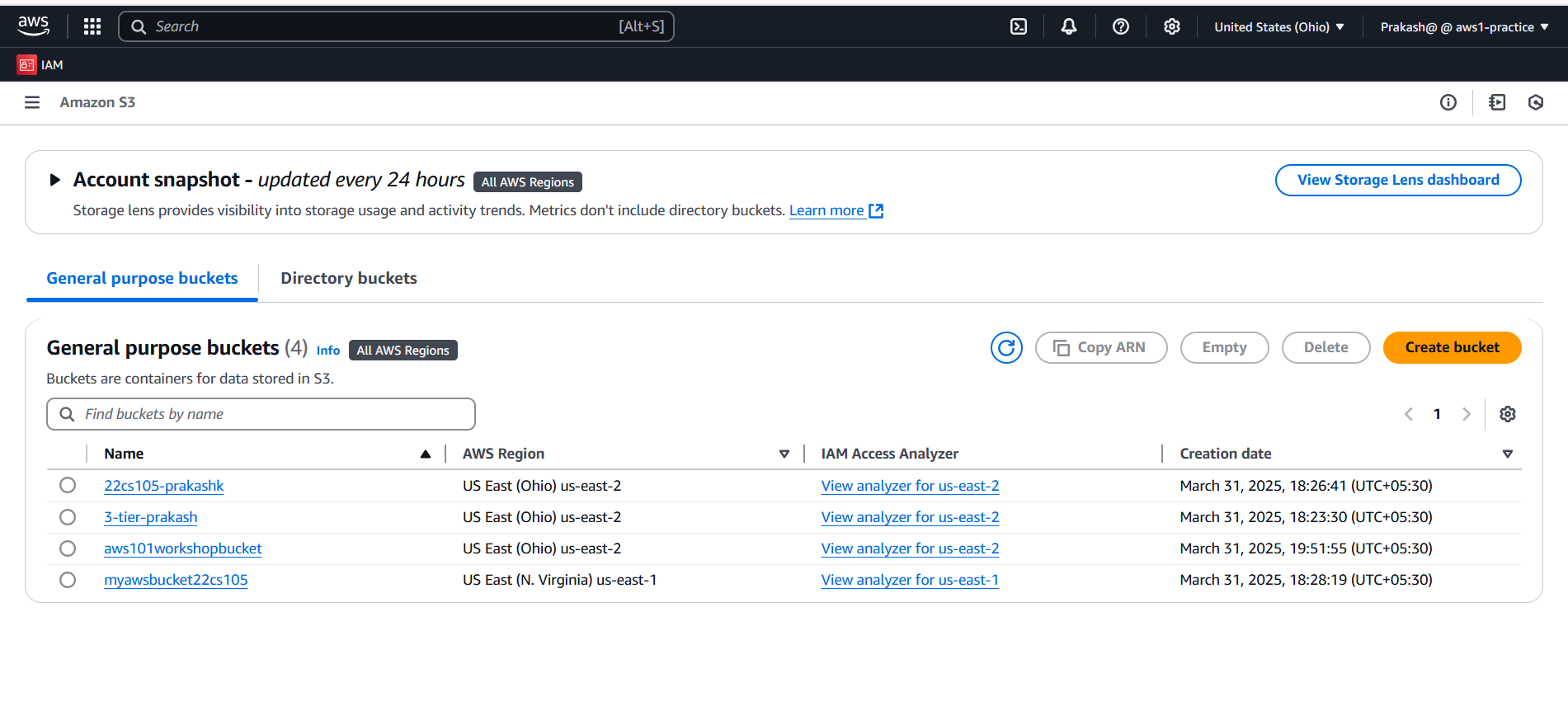Open the 22cs105-prakashk bucket

coord(163,486)
